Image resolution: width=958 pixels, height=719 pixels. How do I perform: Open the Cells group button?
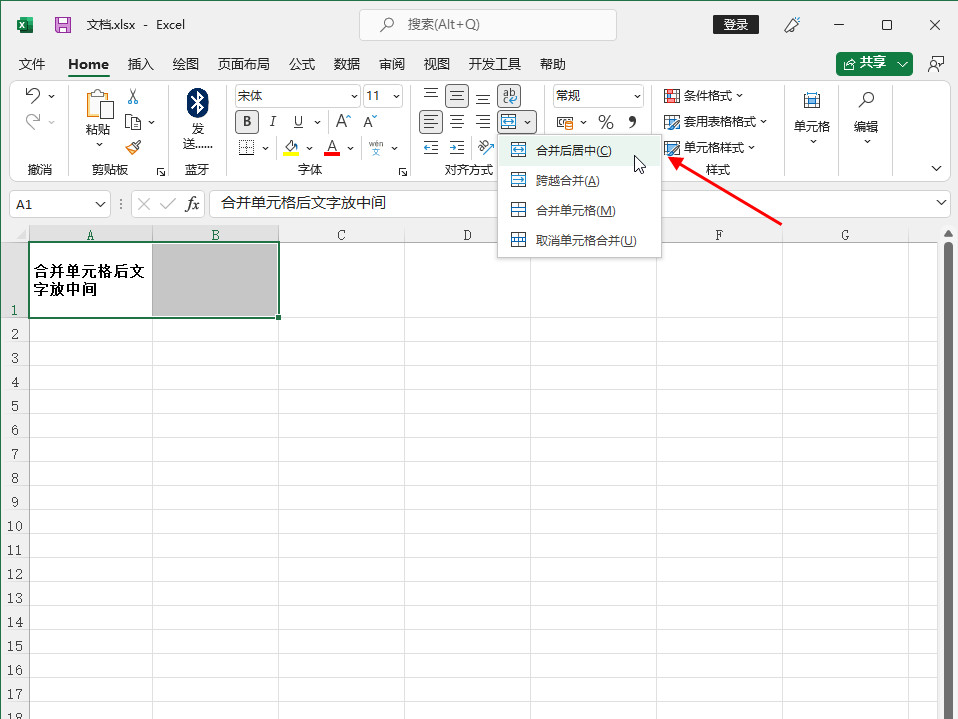click(811, 117)
